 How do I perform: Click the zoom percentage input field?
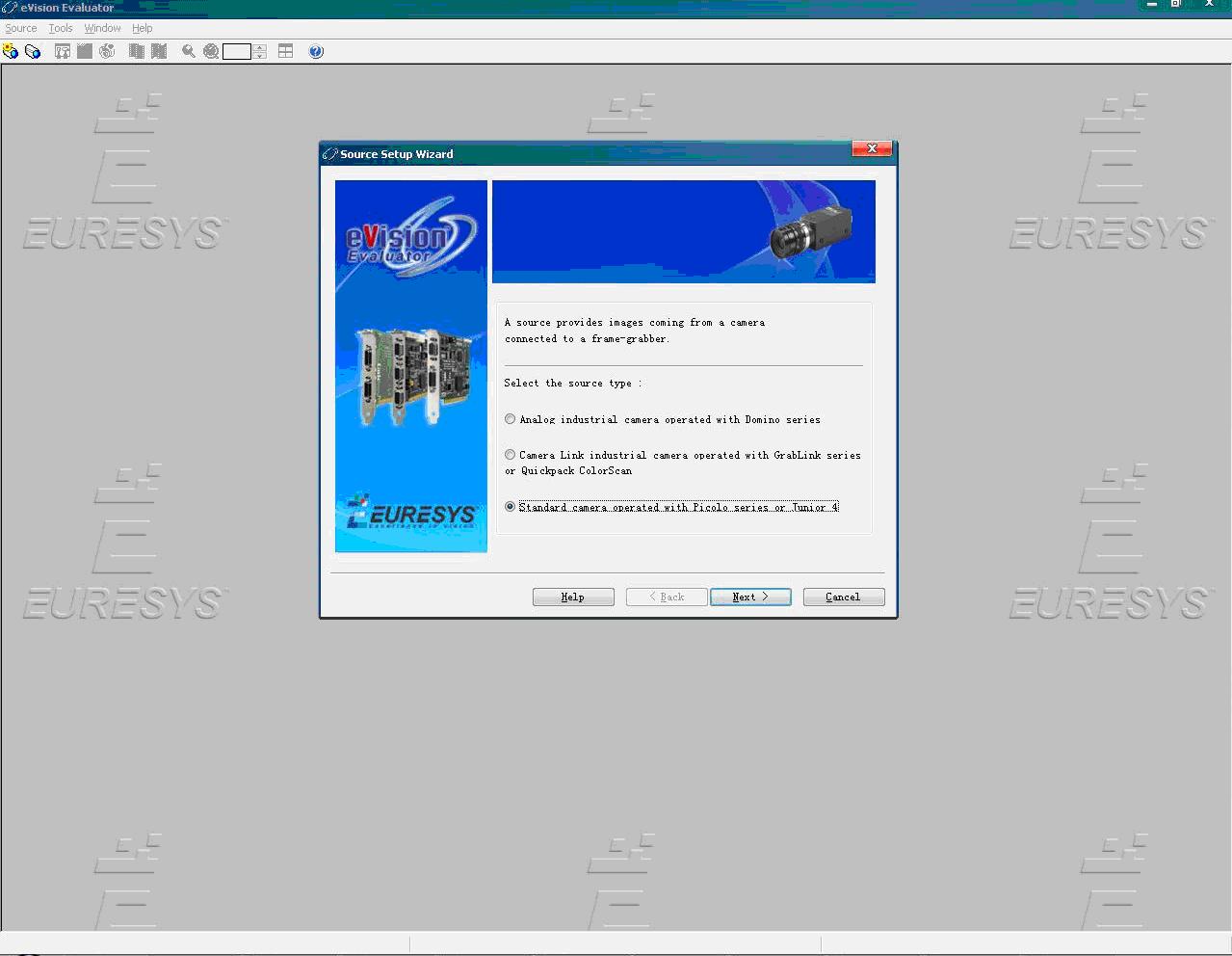point(237,51)
